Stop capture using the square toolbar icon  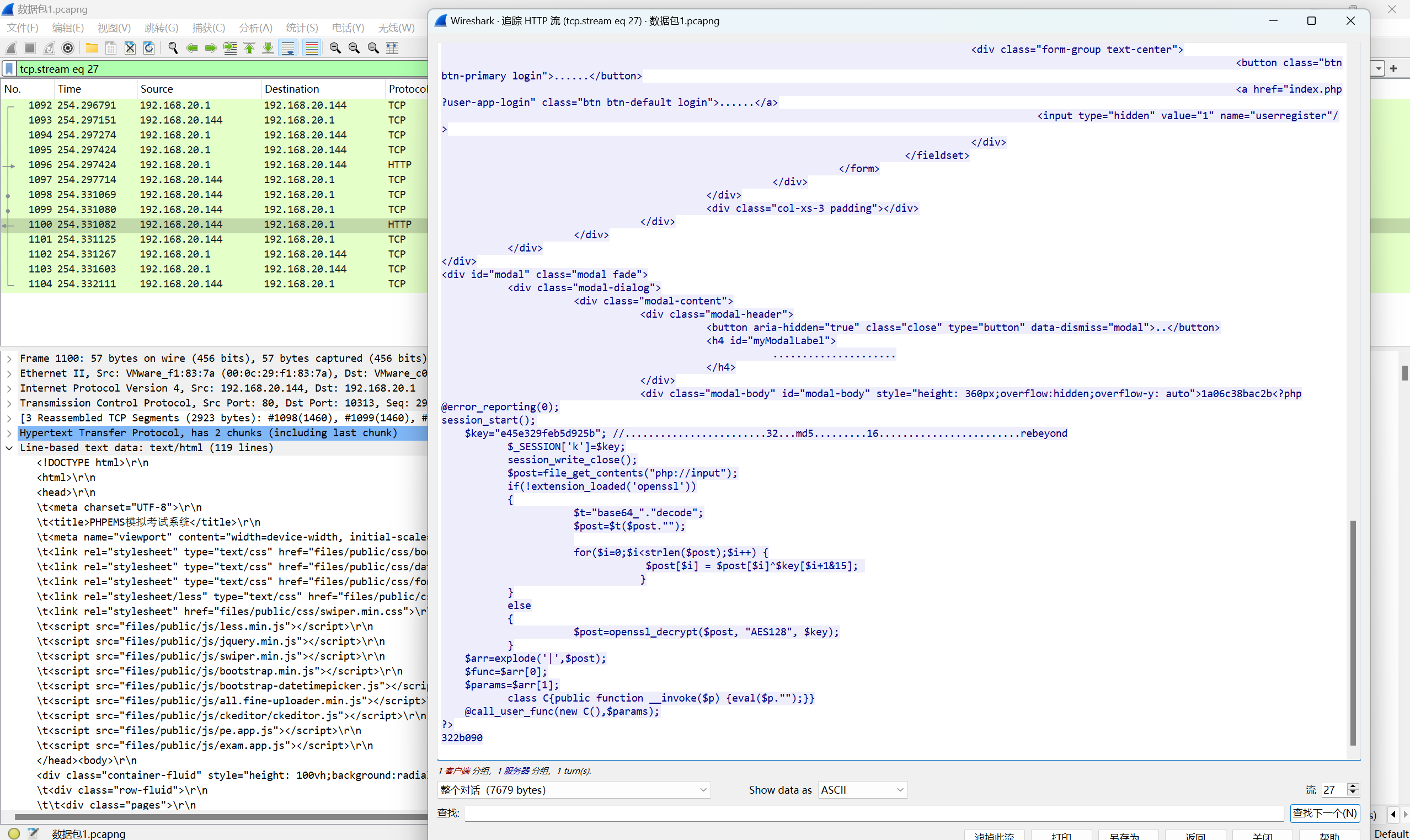point(30,48)
